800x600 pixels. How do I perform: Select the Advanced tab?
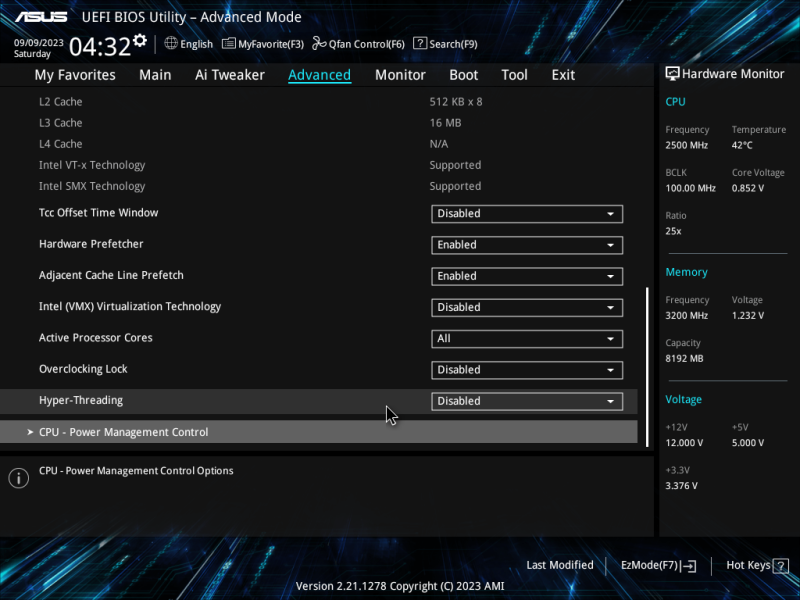pos(319,75)
